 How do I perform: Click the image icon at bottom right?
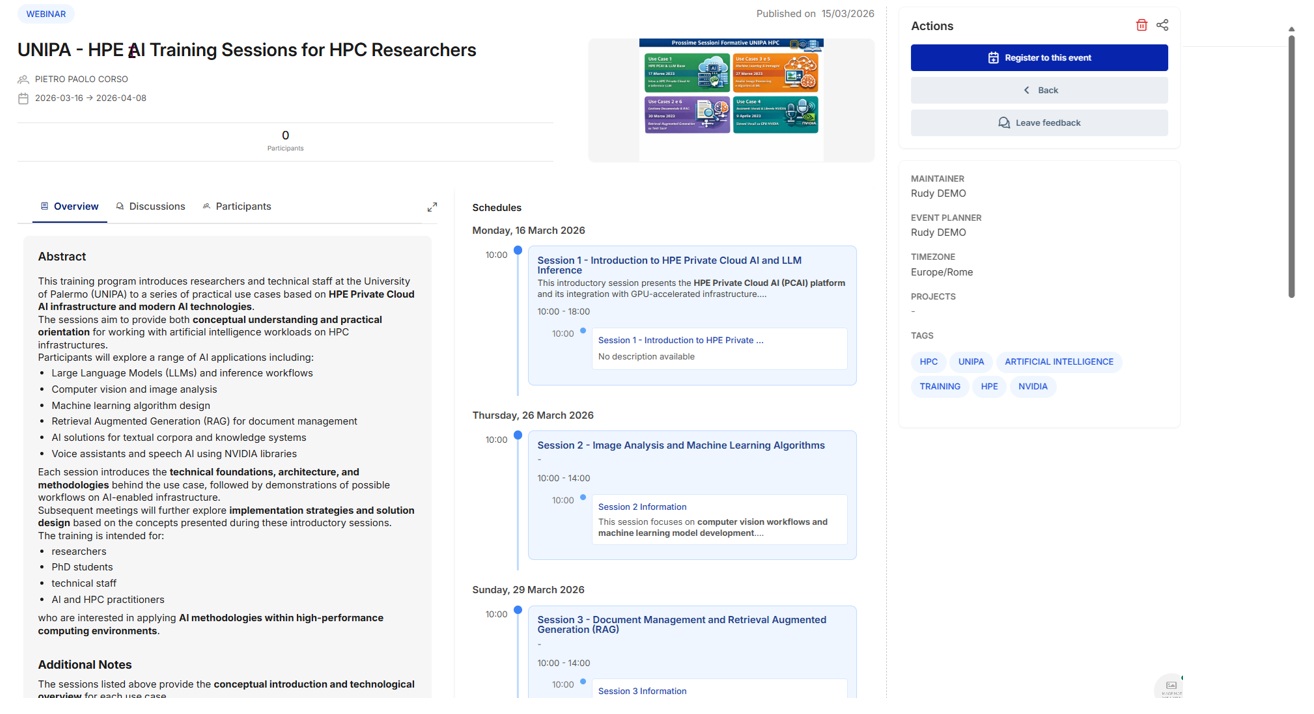pyautogui.click(x=1170, y=686)
